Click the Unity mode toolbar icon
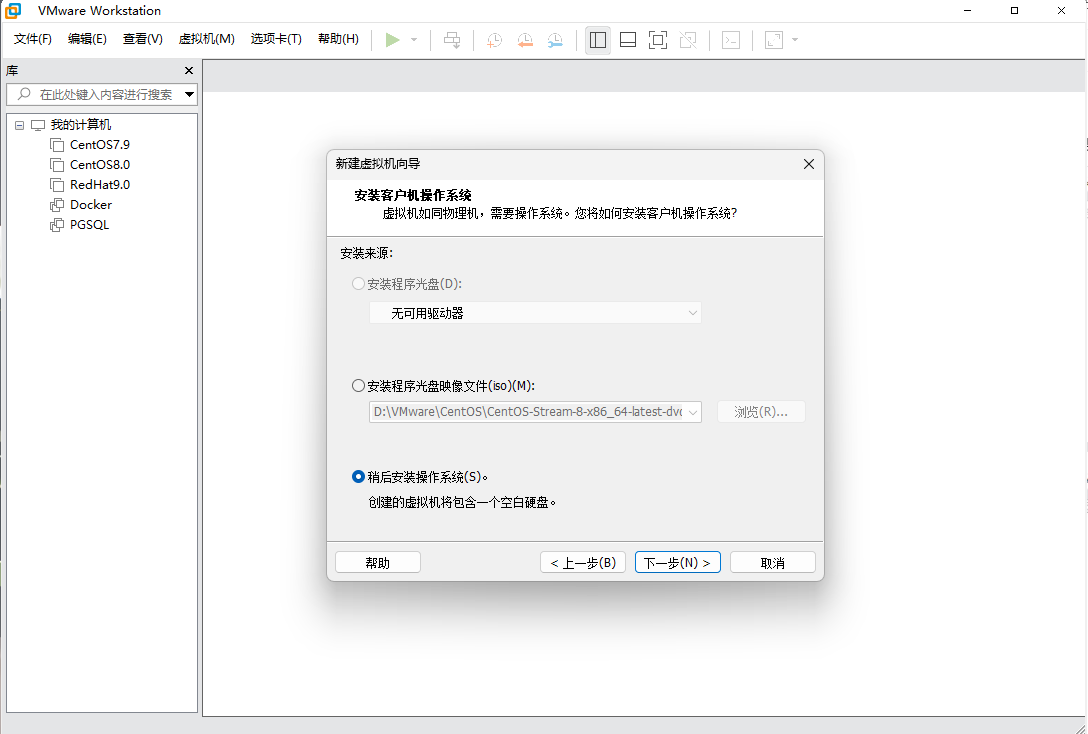 (x=688, y=40)
